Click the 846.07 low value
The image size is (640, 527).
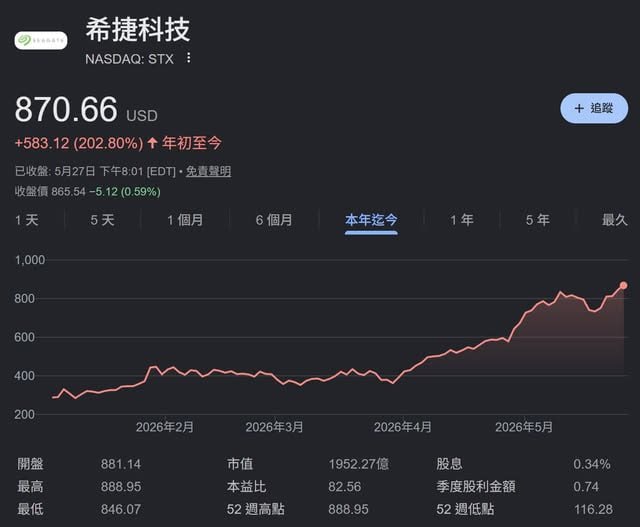click(x=121, y=509)
